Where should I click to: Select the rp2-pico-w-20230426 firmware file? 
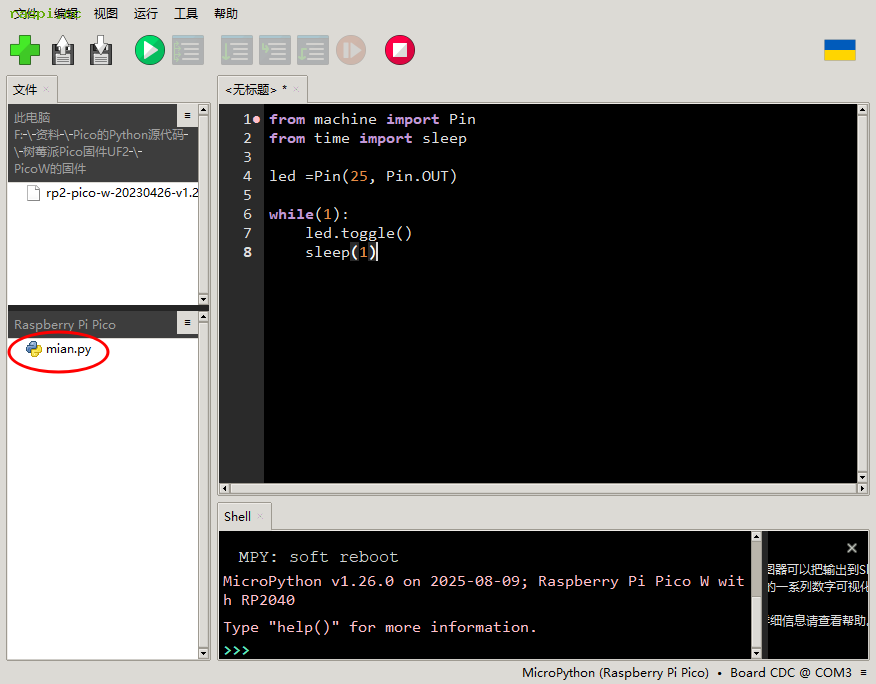[x=120, y=193]
